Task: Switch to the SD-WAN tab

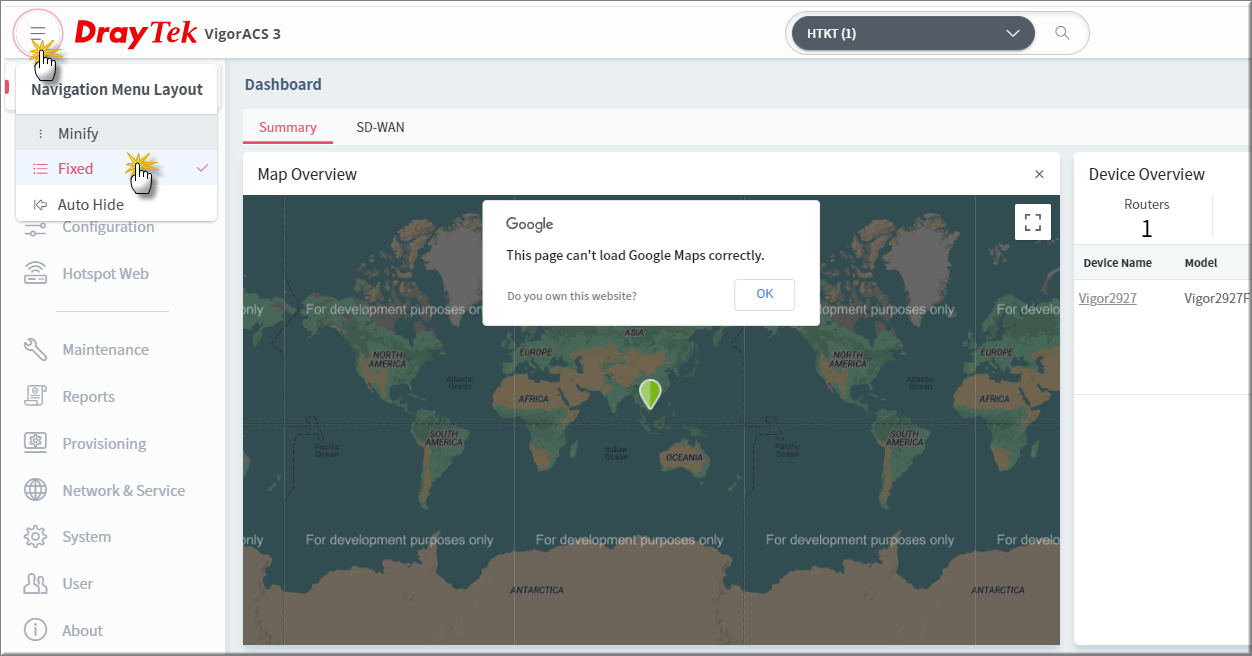Action: pos(381,127)
